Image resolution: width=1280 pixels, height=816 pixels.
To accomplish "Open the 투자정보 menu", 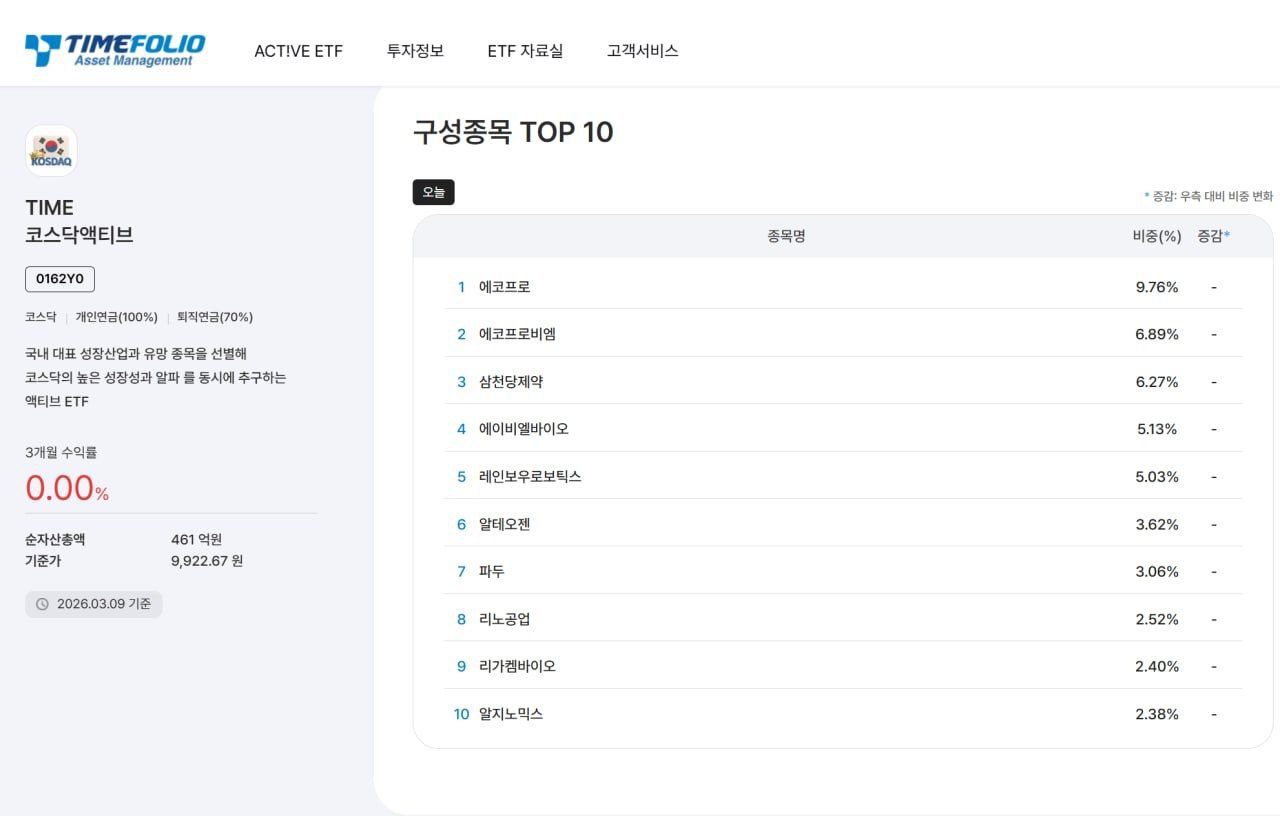I will point(416,51).
